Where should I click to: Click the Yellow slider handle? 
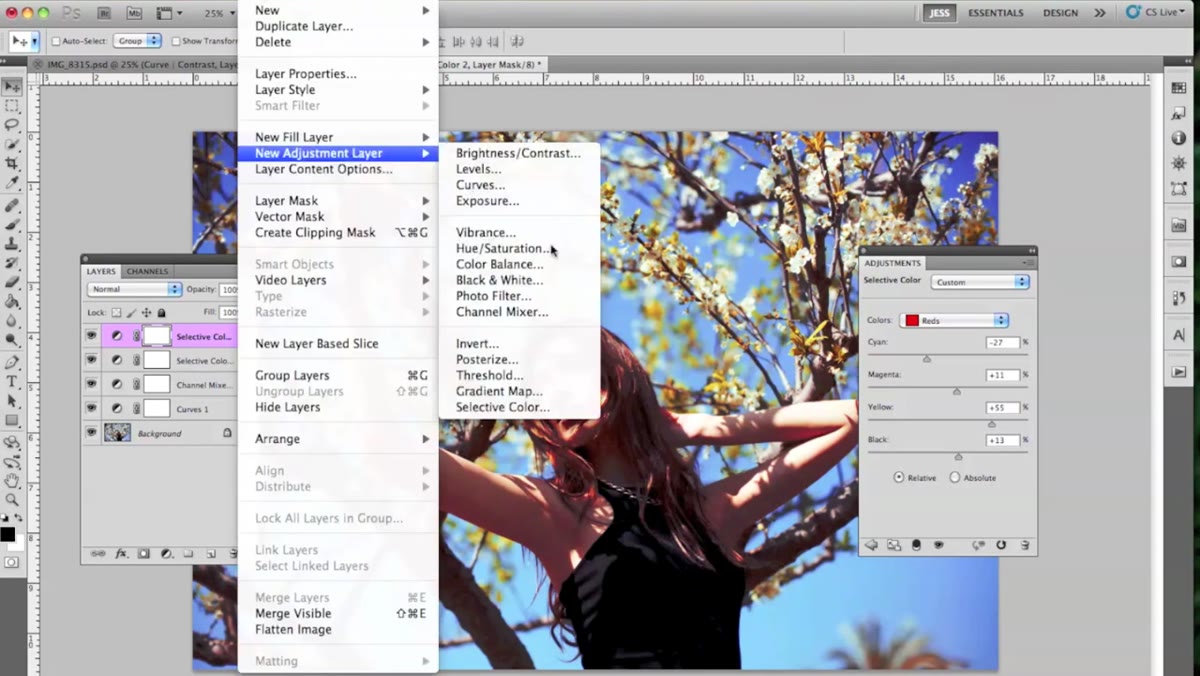992,423
